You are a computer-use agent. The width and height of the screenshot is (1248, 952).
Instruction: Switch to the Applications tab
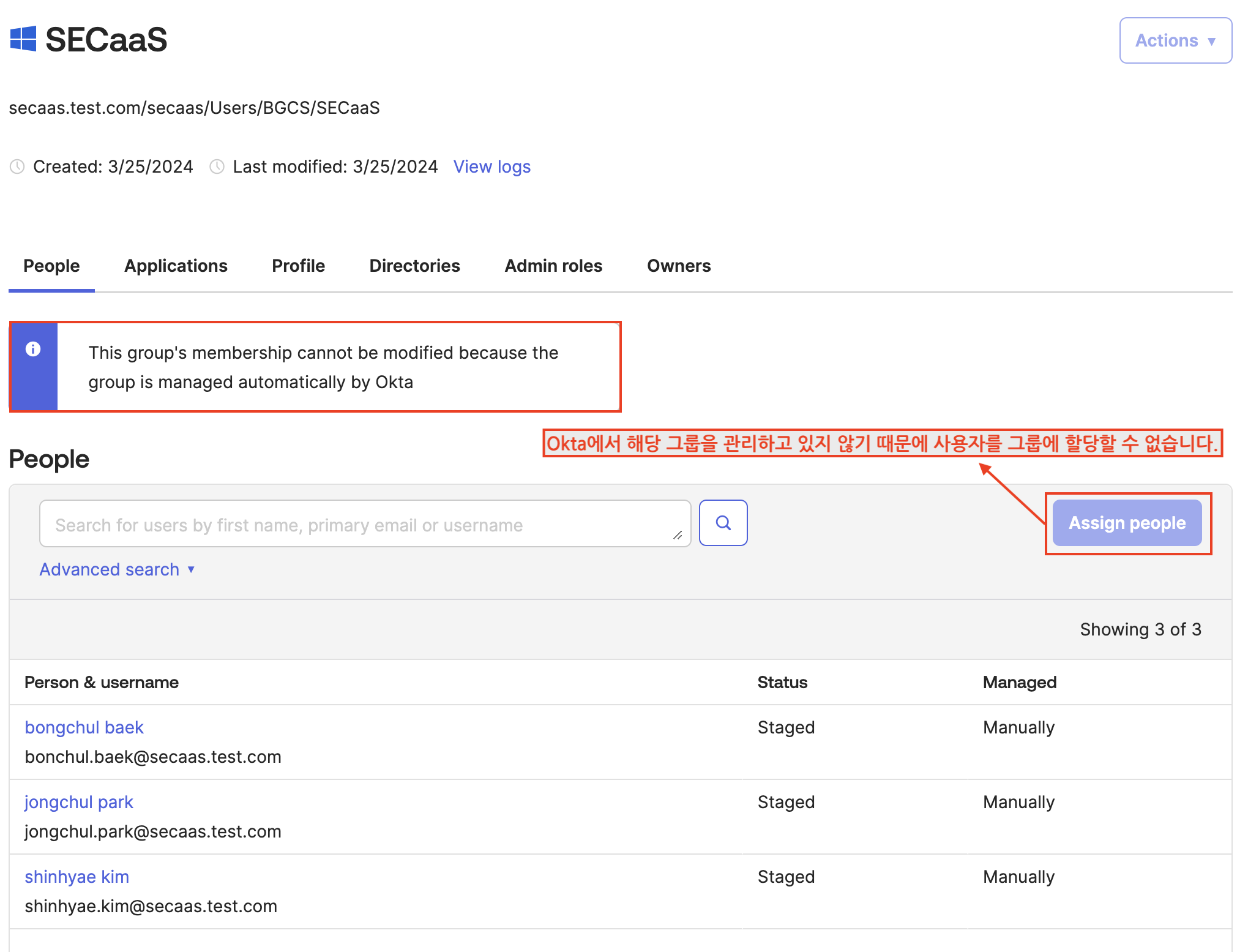pyautogui.click(x=176, y=266)
